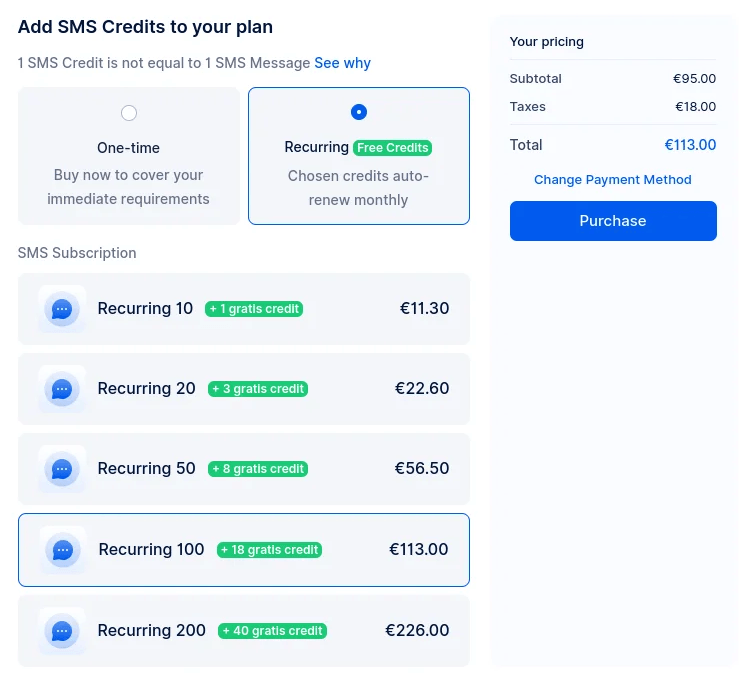Click the Recurring 50 chat bubble icon
Screen dimensions: 739x681
62,469
